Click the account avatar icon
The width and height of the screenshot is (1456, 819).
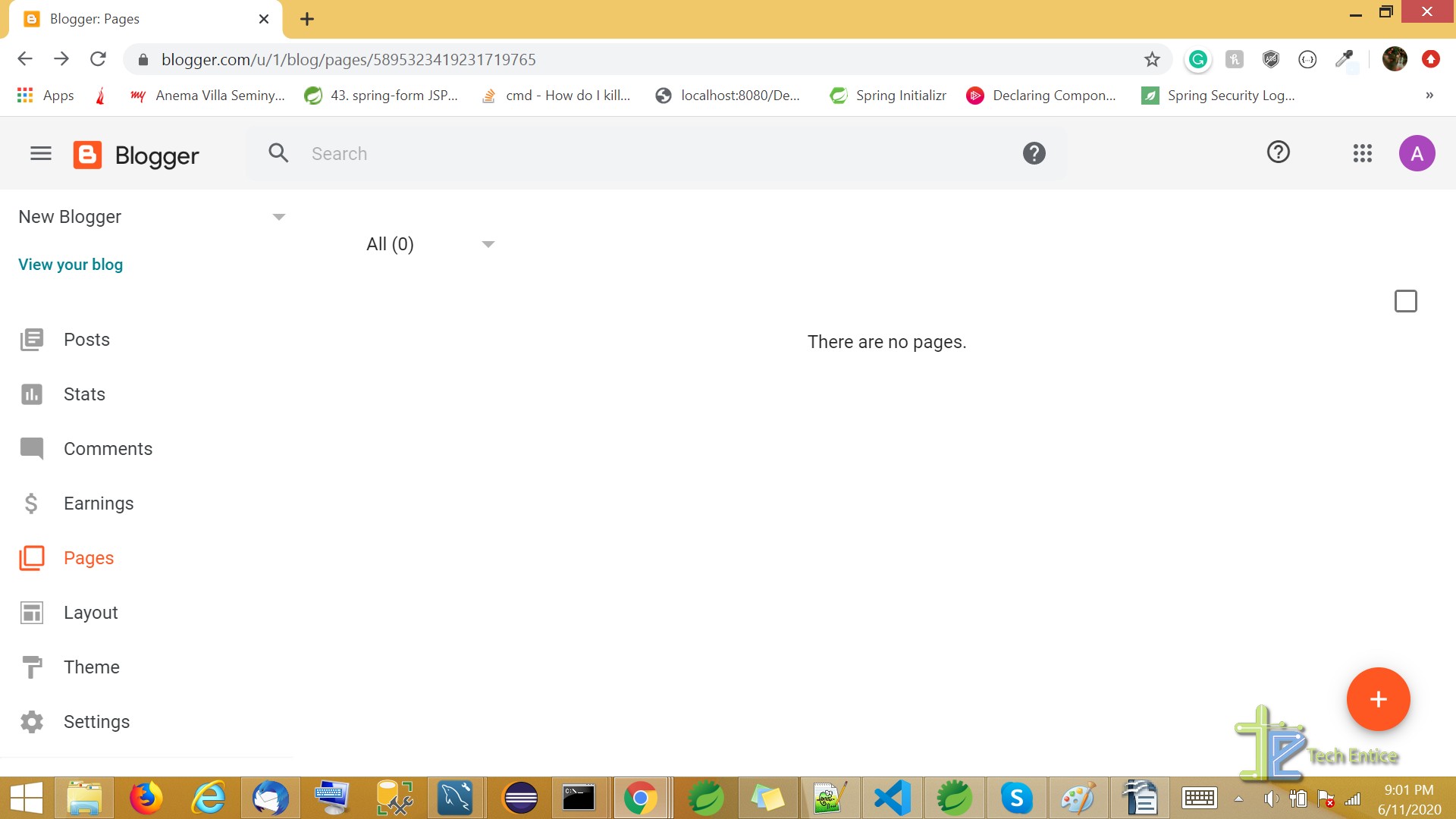pyautogui.click(x=1417, y=153)
